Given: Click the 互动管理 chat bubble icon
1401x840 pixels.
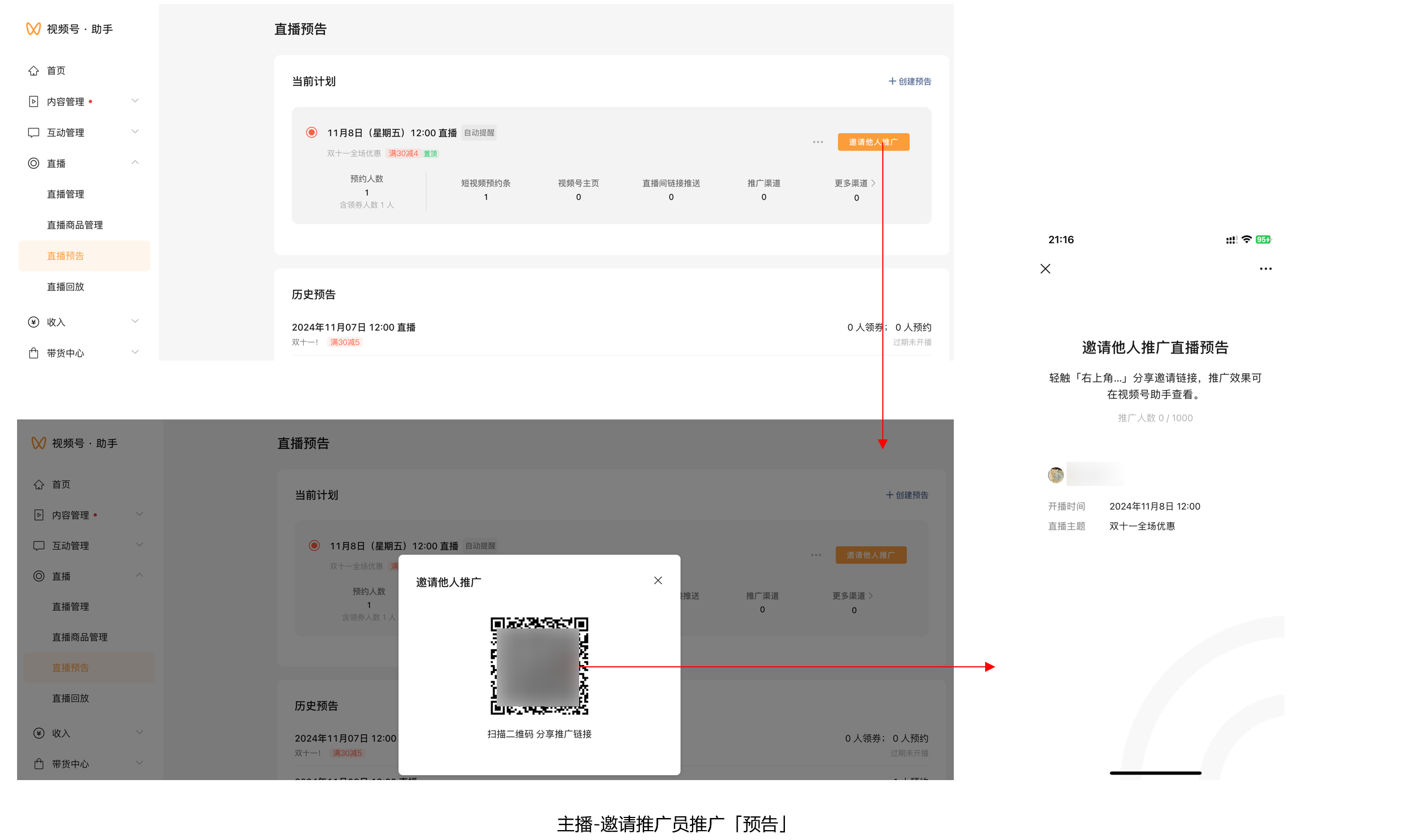Looking at the screenshot, I should [34, 132].
